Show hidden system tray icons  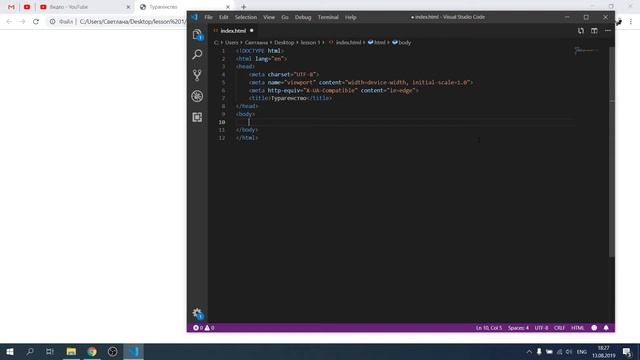pos(529,351)
